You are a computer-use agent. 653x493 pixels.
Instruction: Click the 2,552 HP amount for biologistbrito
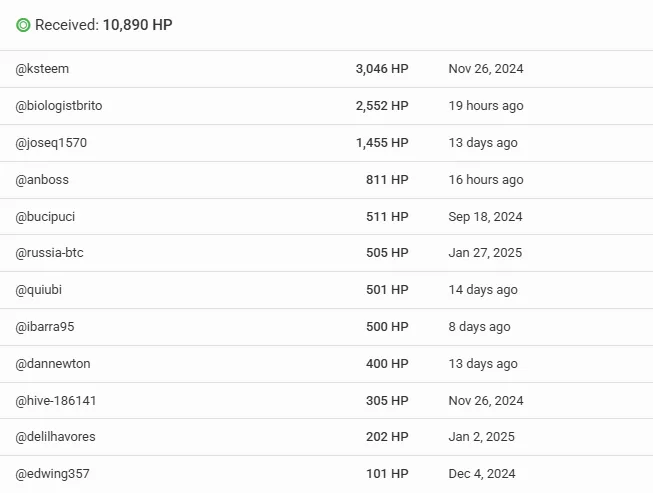point(382,106)
